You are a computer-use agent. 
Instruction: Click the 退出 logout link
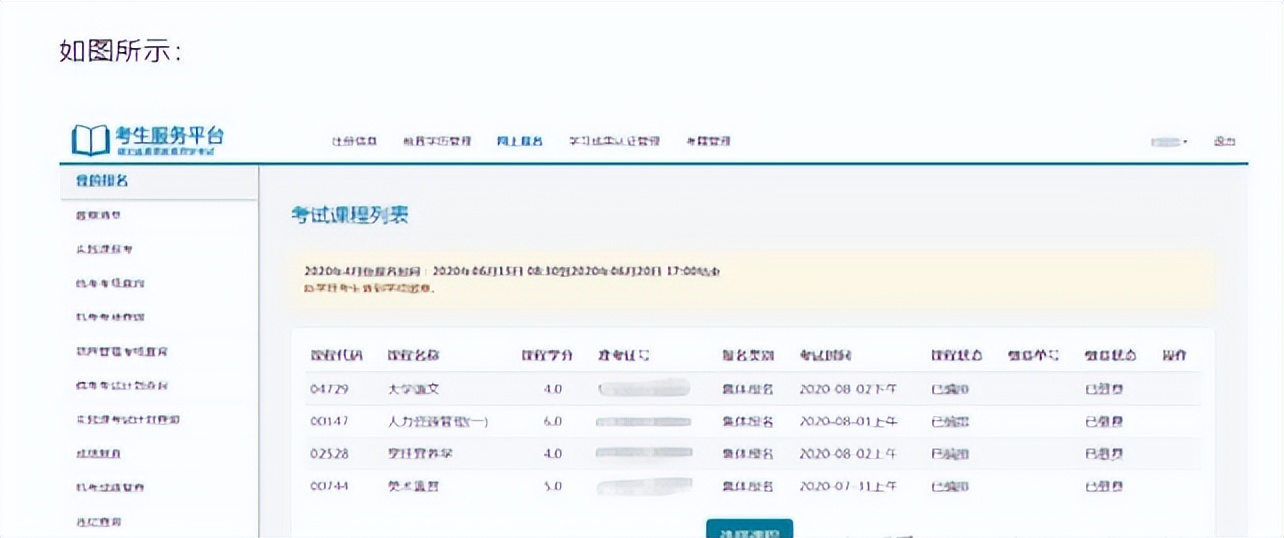(x=1225, y=142)
